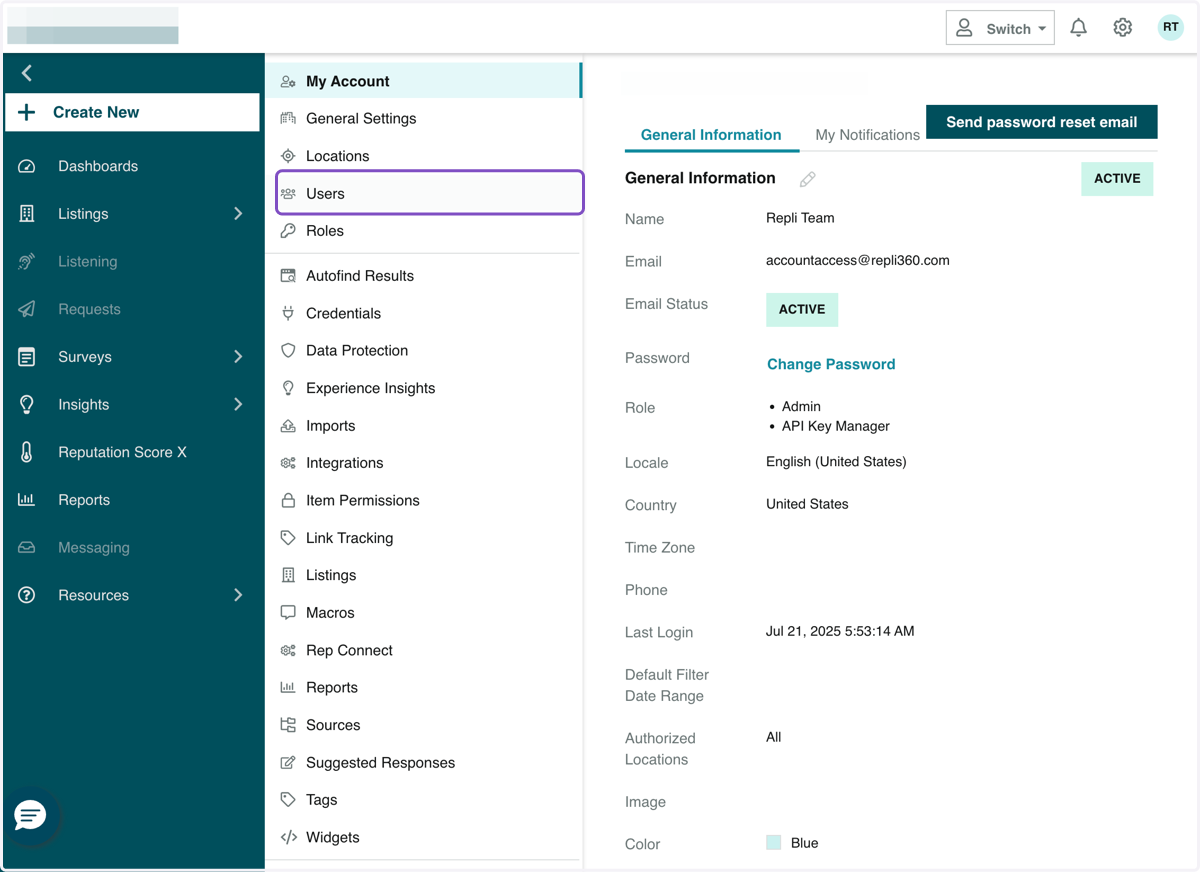Click the Locations target icon

click(x=288, y=156)
